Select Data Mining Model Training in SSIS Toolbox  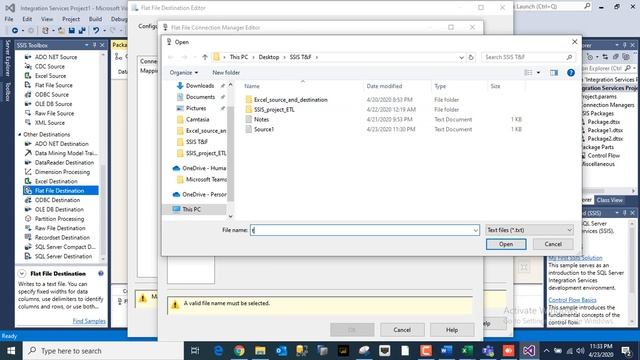click(65, 153)
